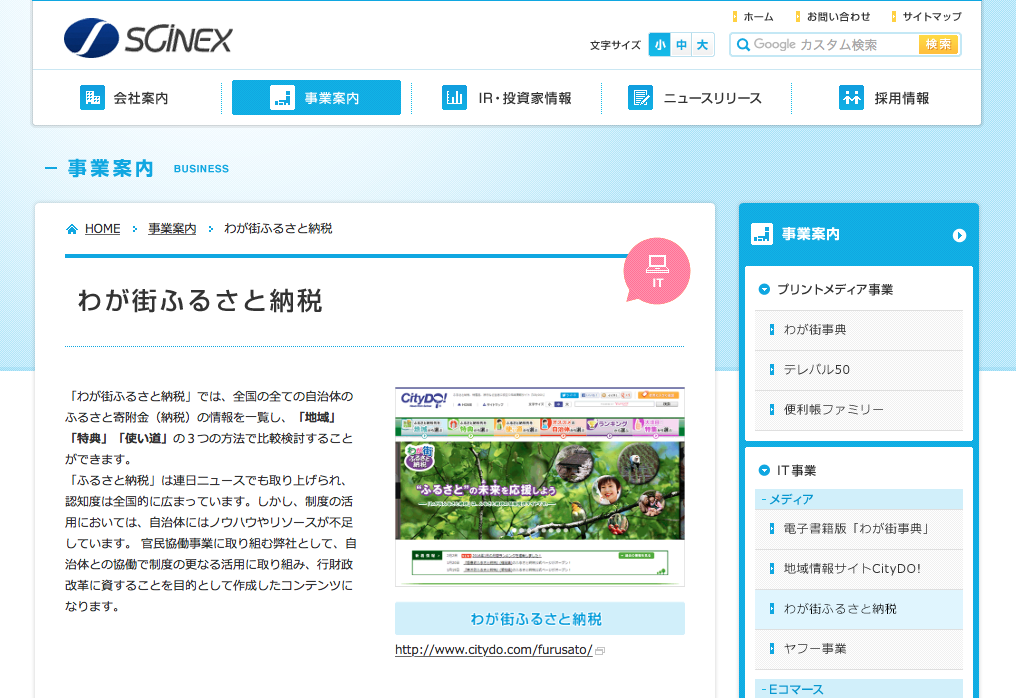Screen dimensions: 1016x698
Task: Click the Eコマース subsection label
Action: 859,689
